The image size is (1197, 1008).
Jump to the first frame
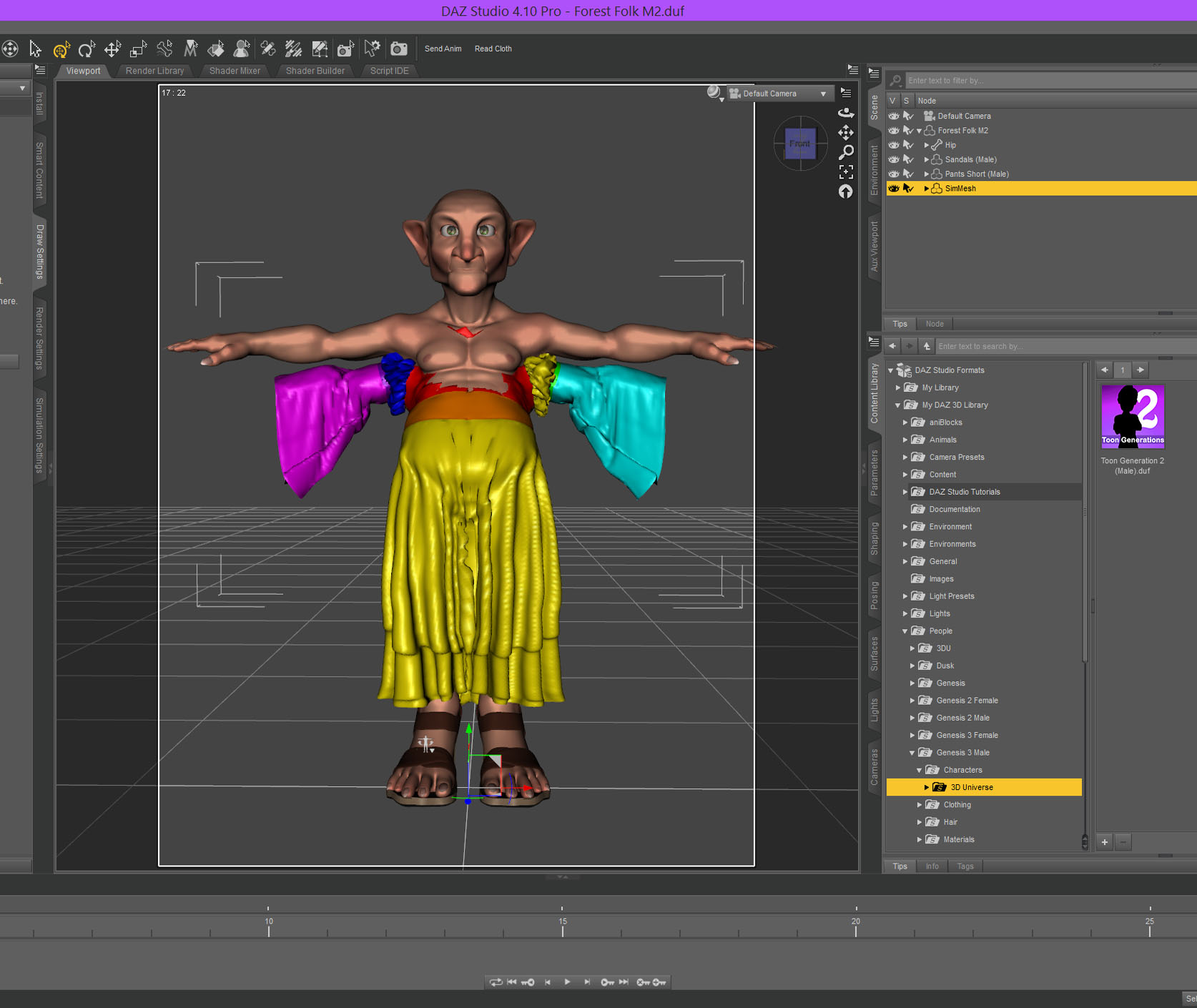coord(512,982)
